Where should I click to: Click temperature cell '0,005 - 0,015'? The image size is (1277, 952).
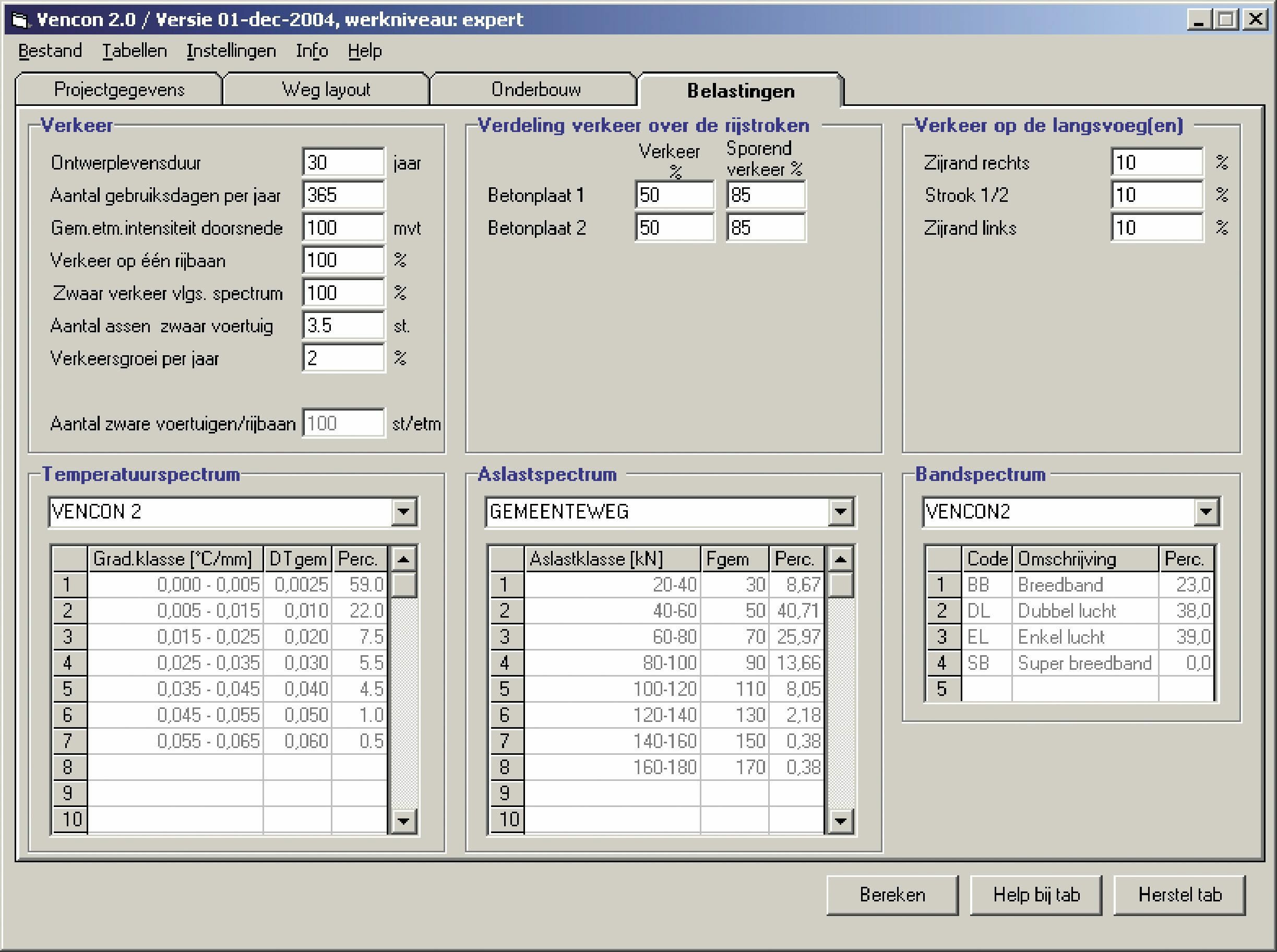point(175,610)
